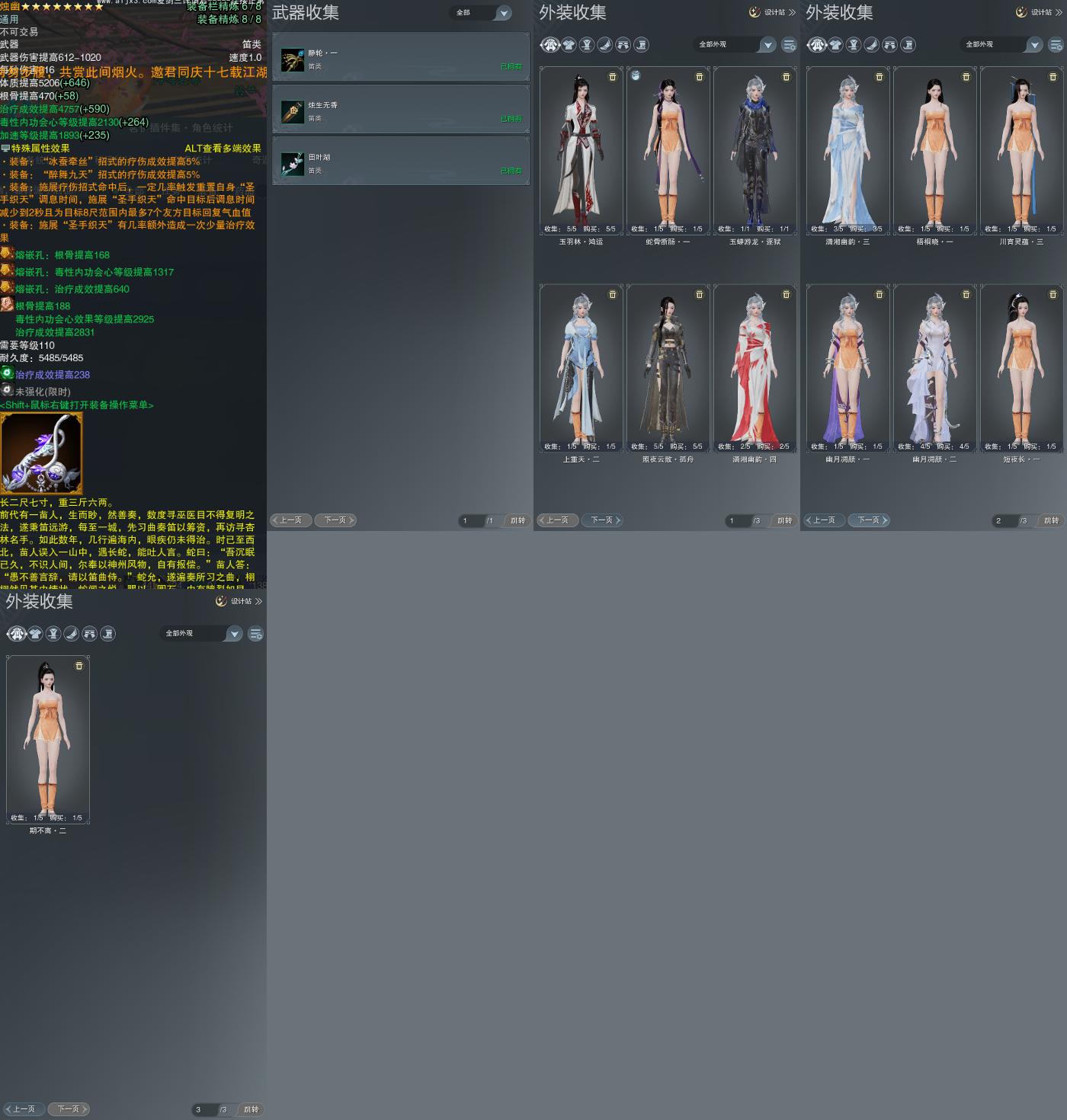1067x1120 pixels.
Task: Click trash icon on 玉蟒游龙·逐狱 card
Action: tap(786, 77)
